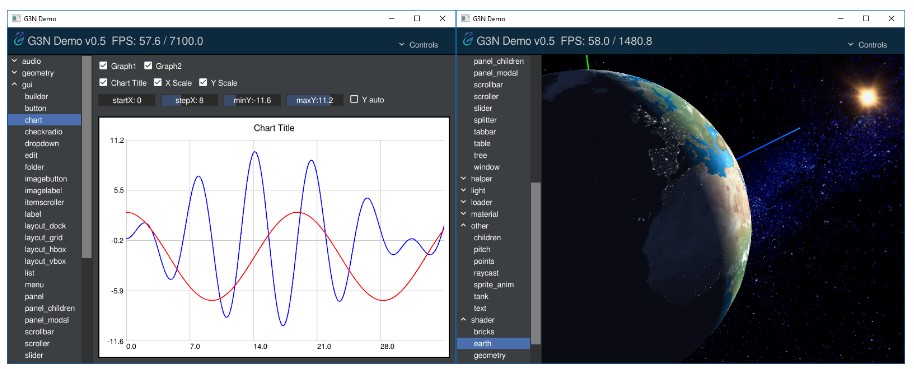Click the left window title bar app icon
Image resolution: width=914 pixels, height=369 pixels.
(x=15, y=19)
